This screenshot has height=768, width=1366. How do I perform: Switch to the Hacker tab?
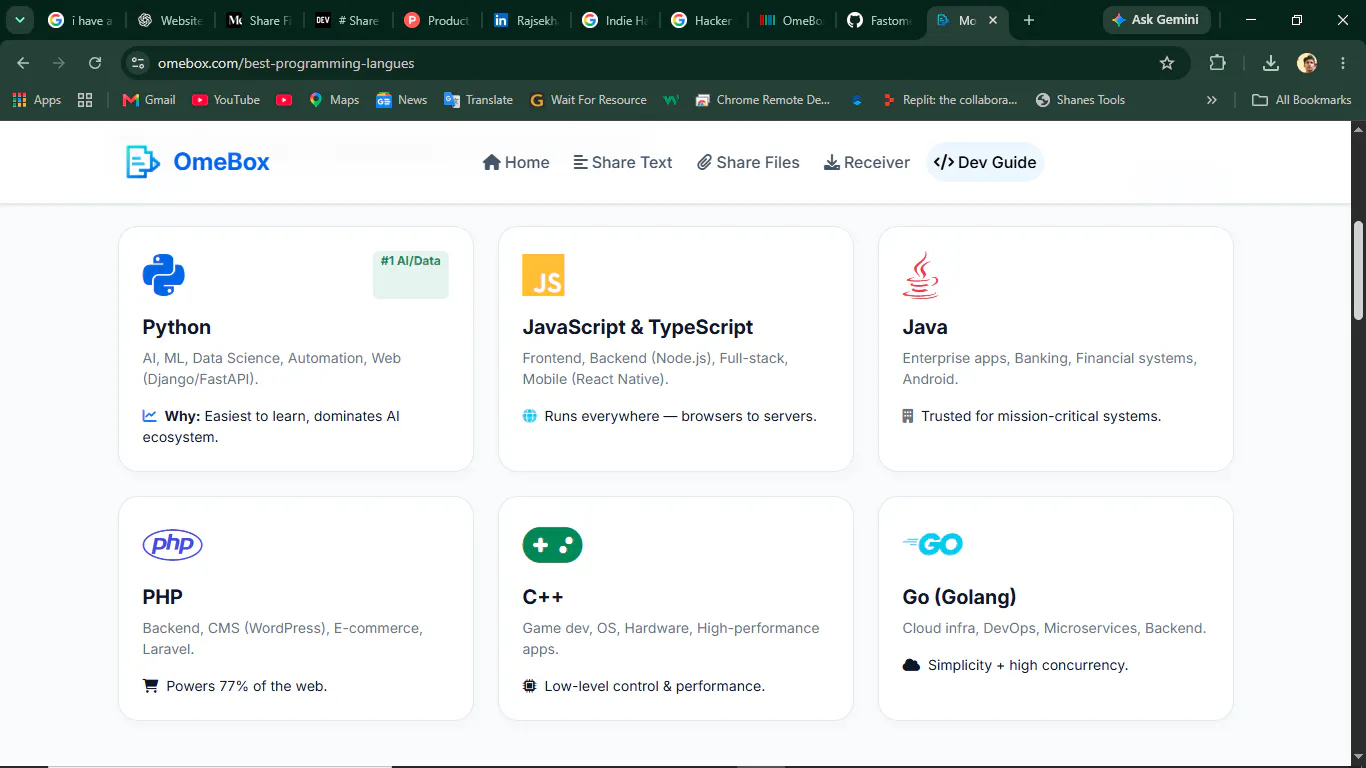click(x=703, y=20)
